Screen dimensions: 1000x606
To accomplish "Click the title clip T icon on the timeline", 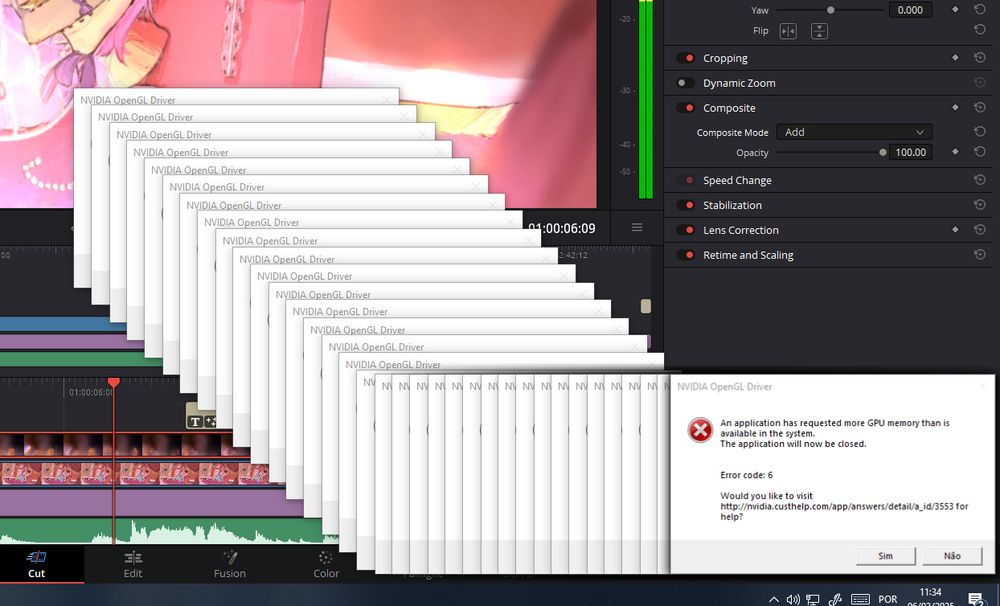I will (x=195, y=421).
